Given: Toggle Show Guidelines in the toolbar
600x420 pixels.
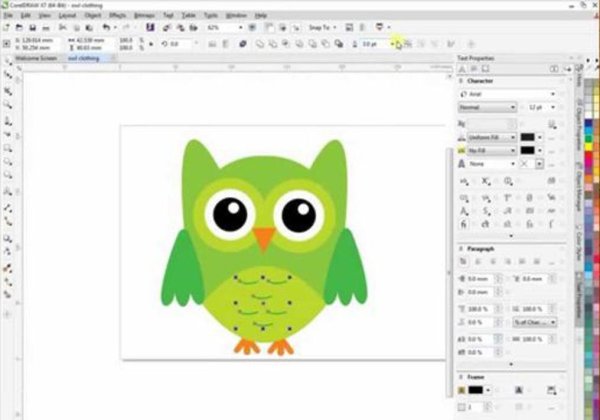Looking at the screenshot, I should click(296, 28).
